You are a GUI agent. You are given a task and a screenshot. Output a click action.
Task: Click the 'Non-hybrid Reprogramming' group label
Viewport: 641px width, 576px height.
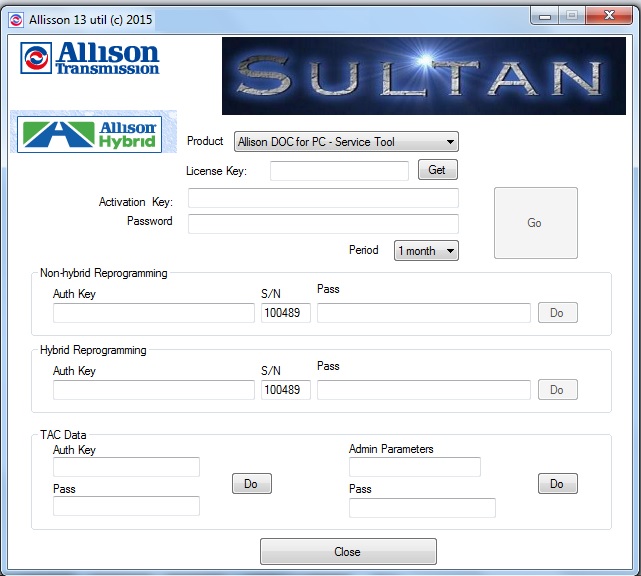pyautogui.click(x=104, y=273)
